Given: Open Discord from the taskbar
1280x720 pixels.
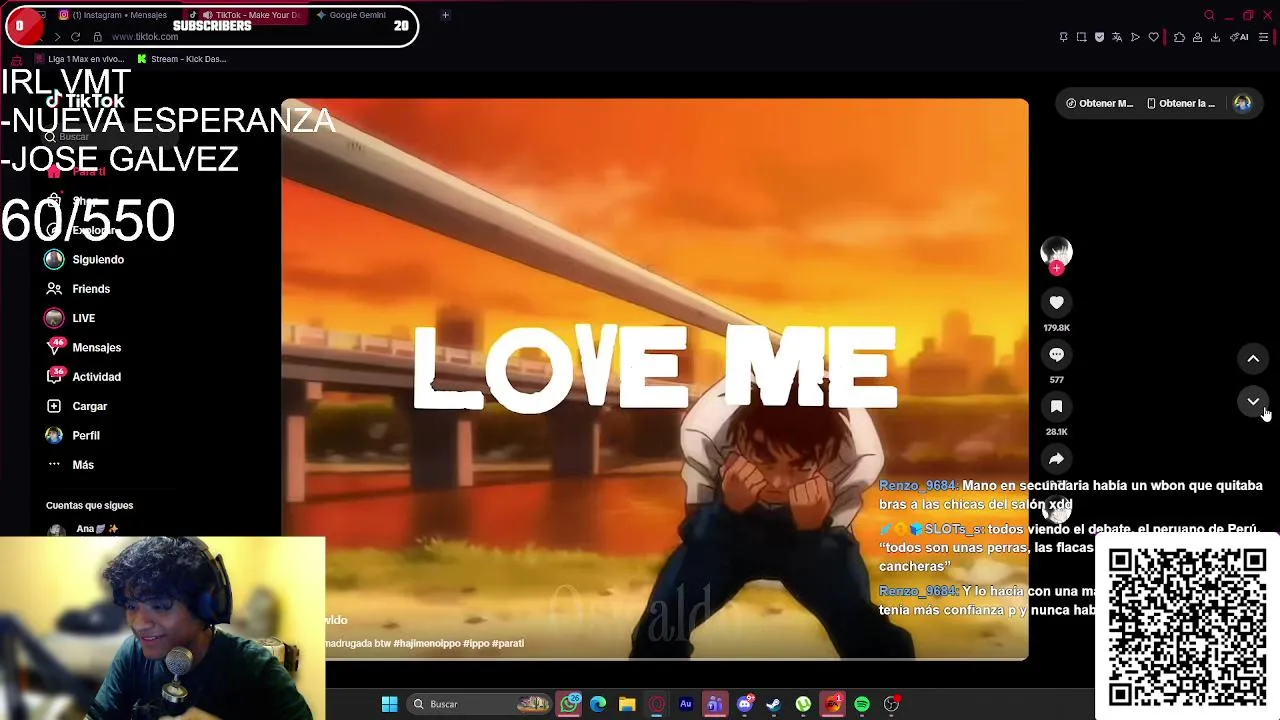Looking at the screenshot, I should click(x=744, y=704).
